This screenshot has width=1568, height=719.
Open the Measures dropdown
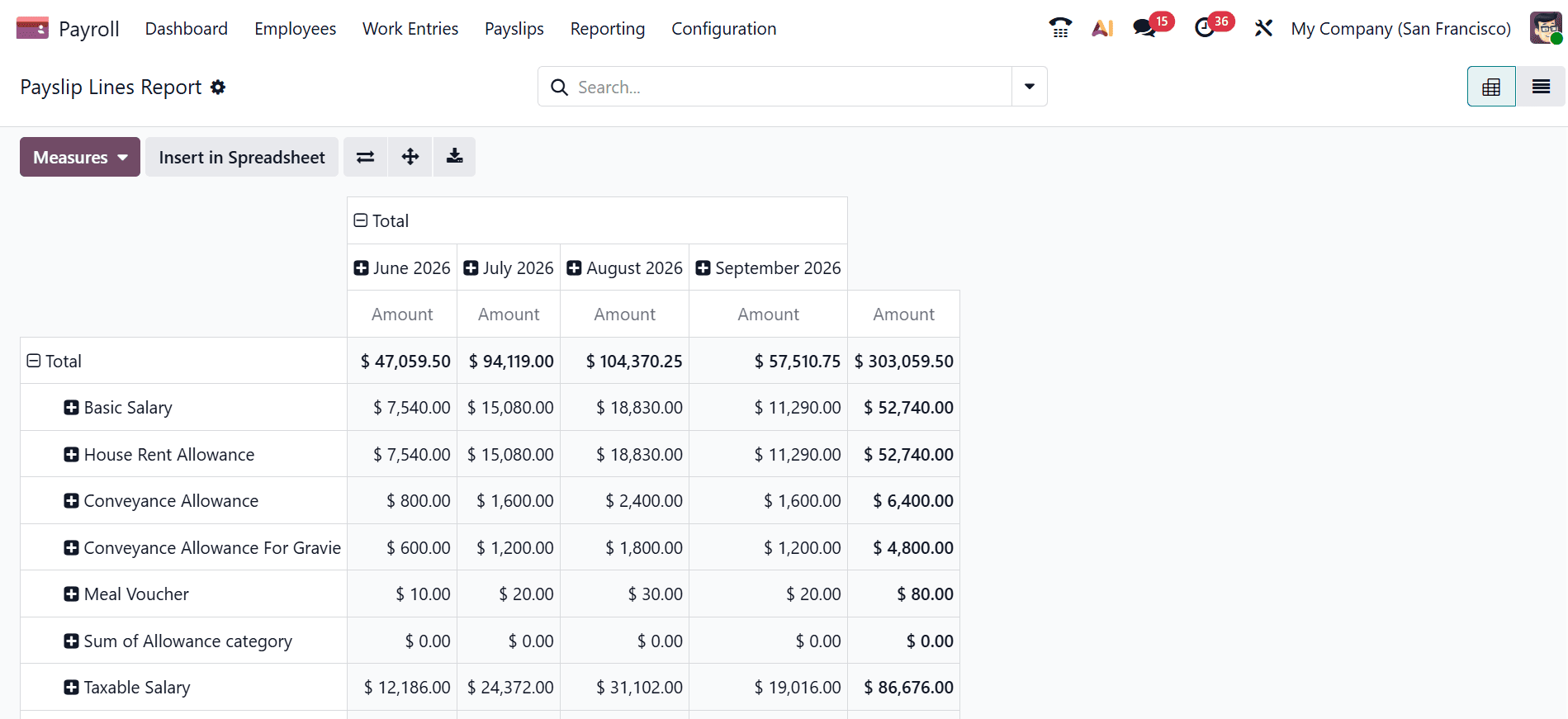pyautogui.click(x=80, y=157)
